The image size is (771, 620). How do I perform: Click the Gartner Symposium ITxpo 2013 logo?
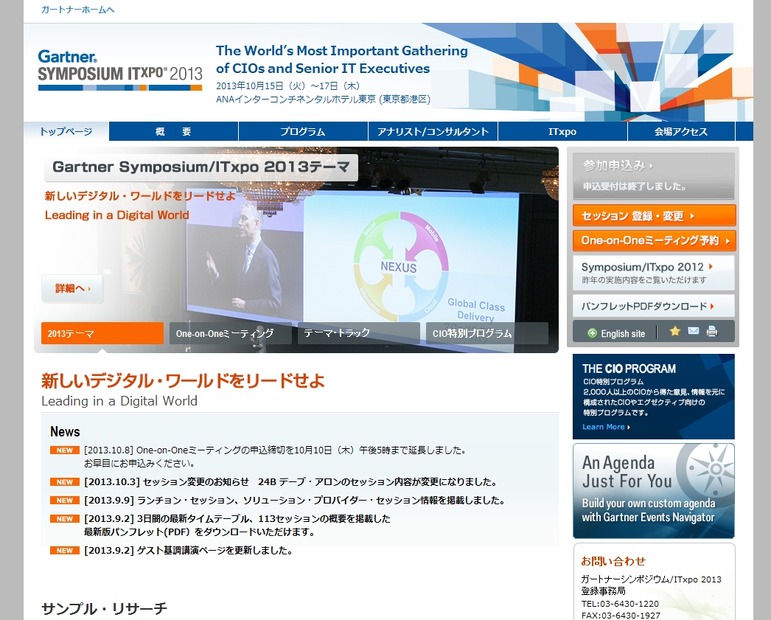(x=120, y=70)
